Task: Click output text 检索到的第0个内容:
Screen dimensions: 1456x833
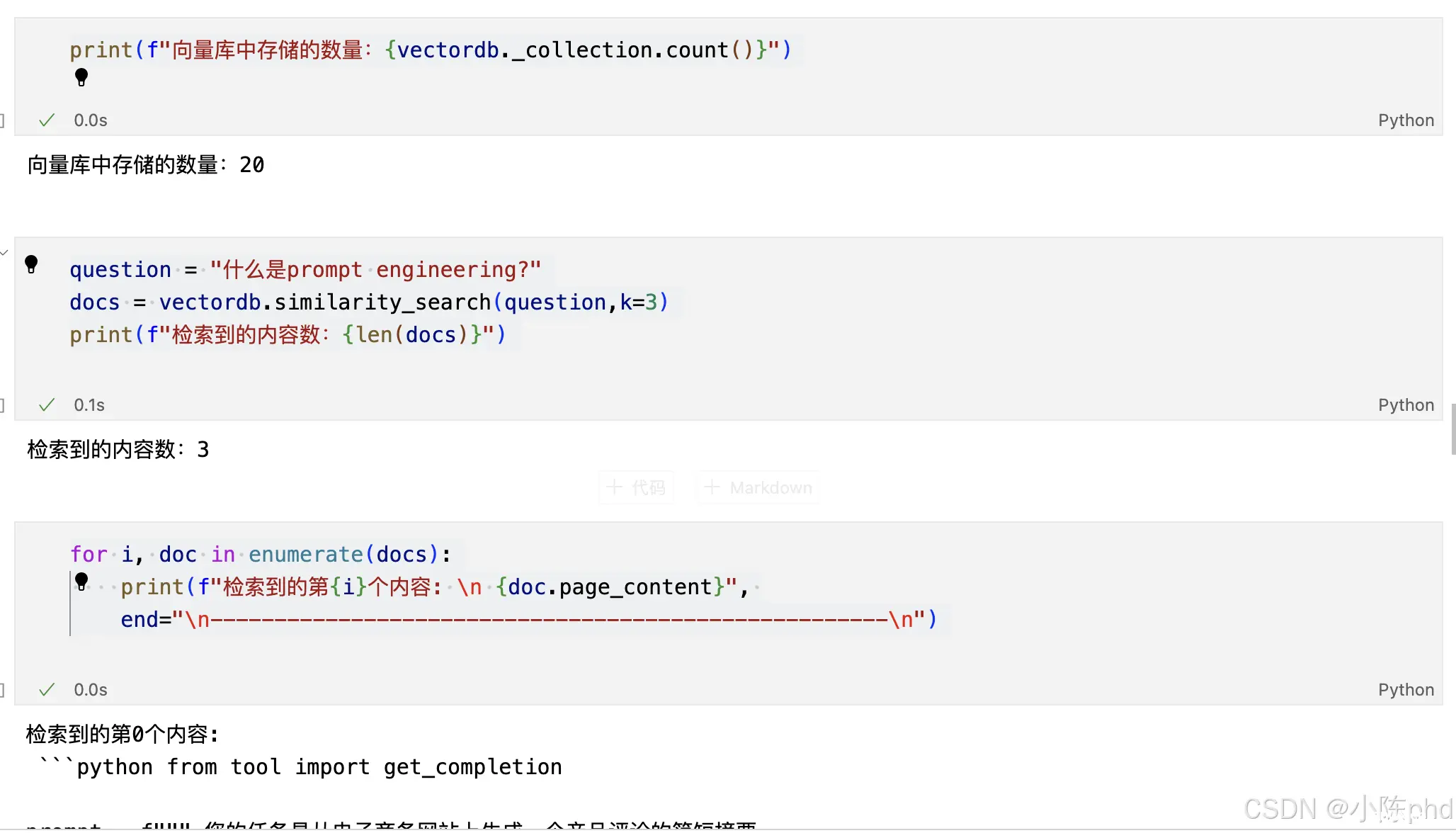Action: coord(123,735)
